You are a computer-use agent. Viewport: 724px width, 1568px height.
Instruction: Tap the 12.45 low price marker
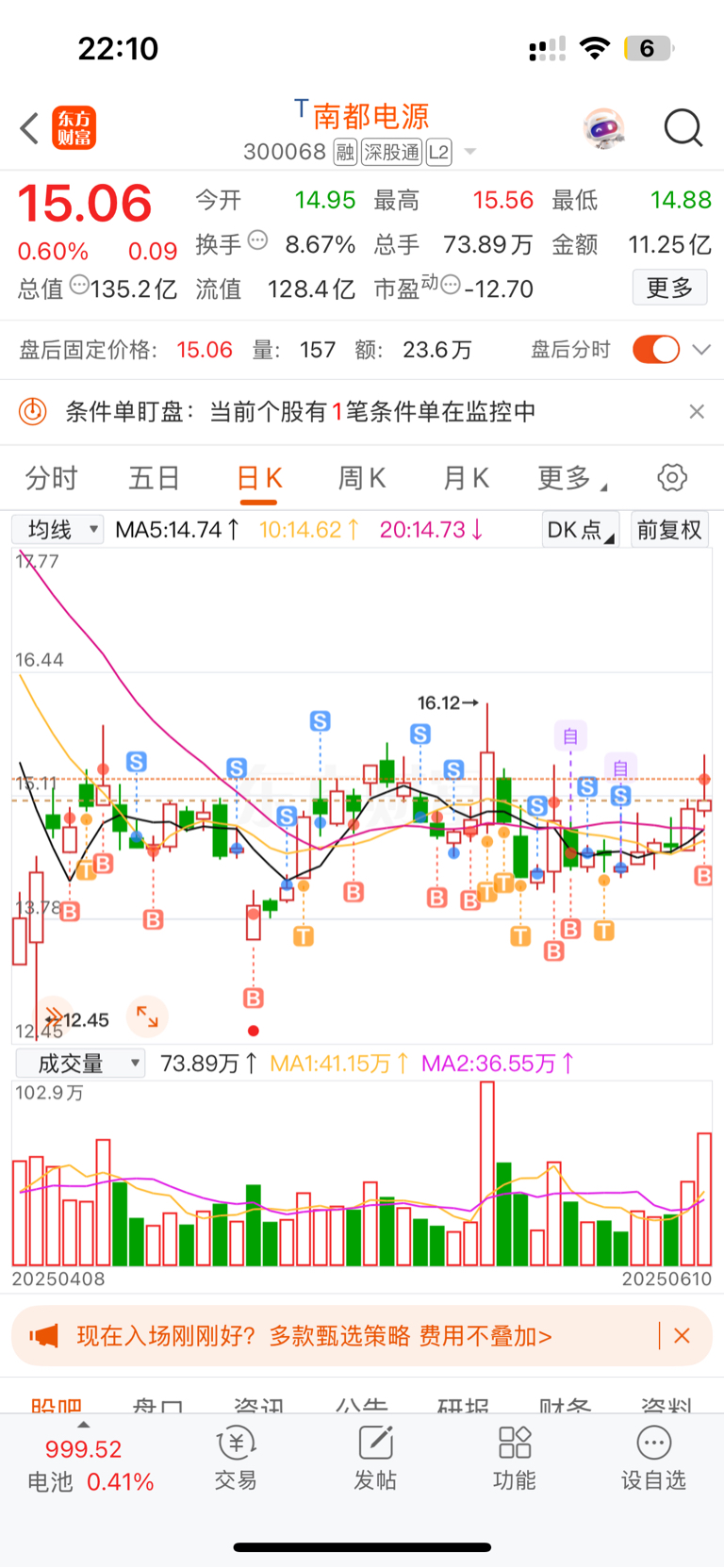coord(79,1019)
